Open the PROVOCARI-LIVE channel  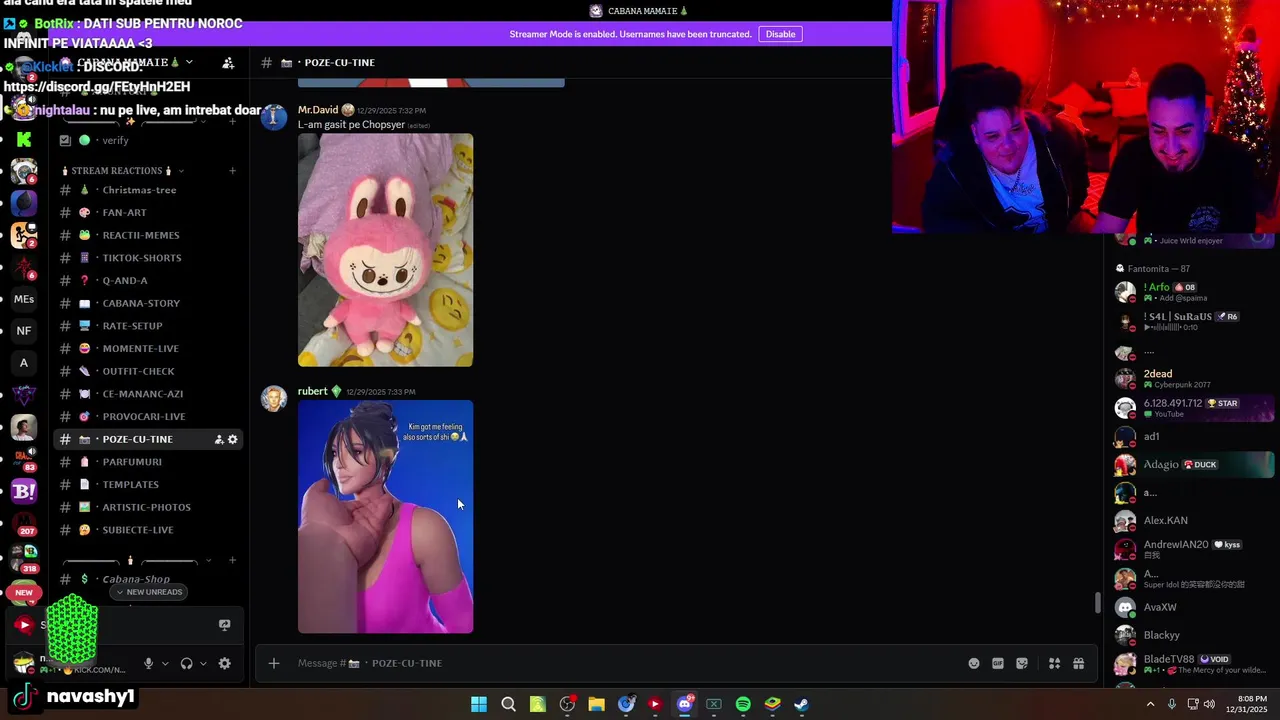click(150, 416)
